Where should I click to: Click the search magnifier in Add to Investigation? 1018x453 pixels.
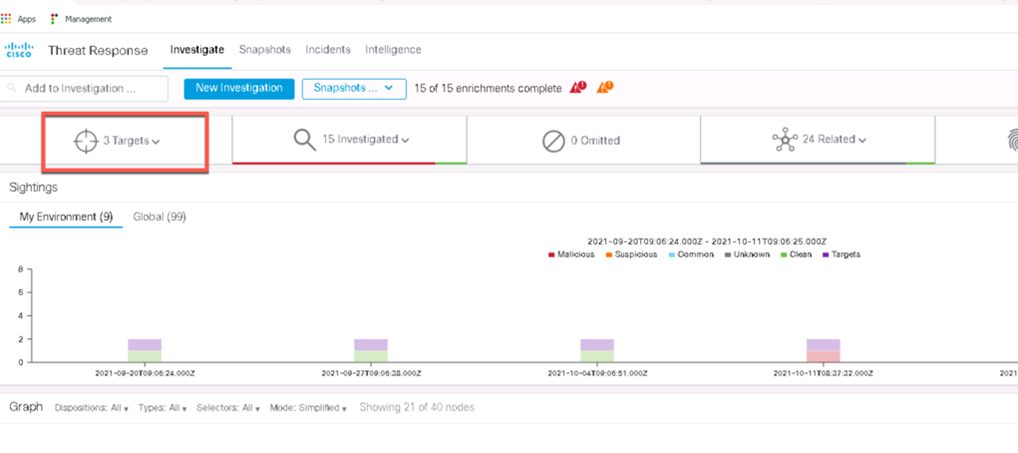coord(11,88)
